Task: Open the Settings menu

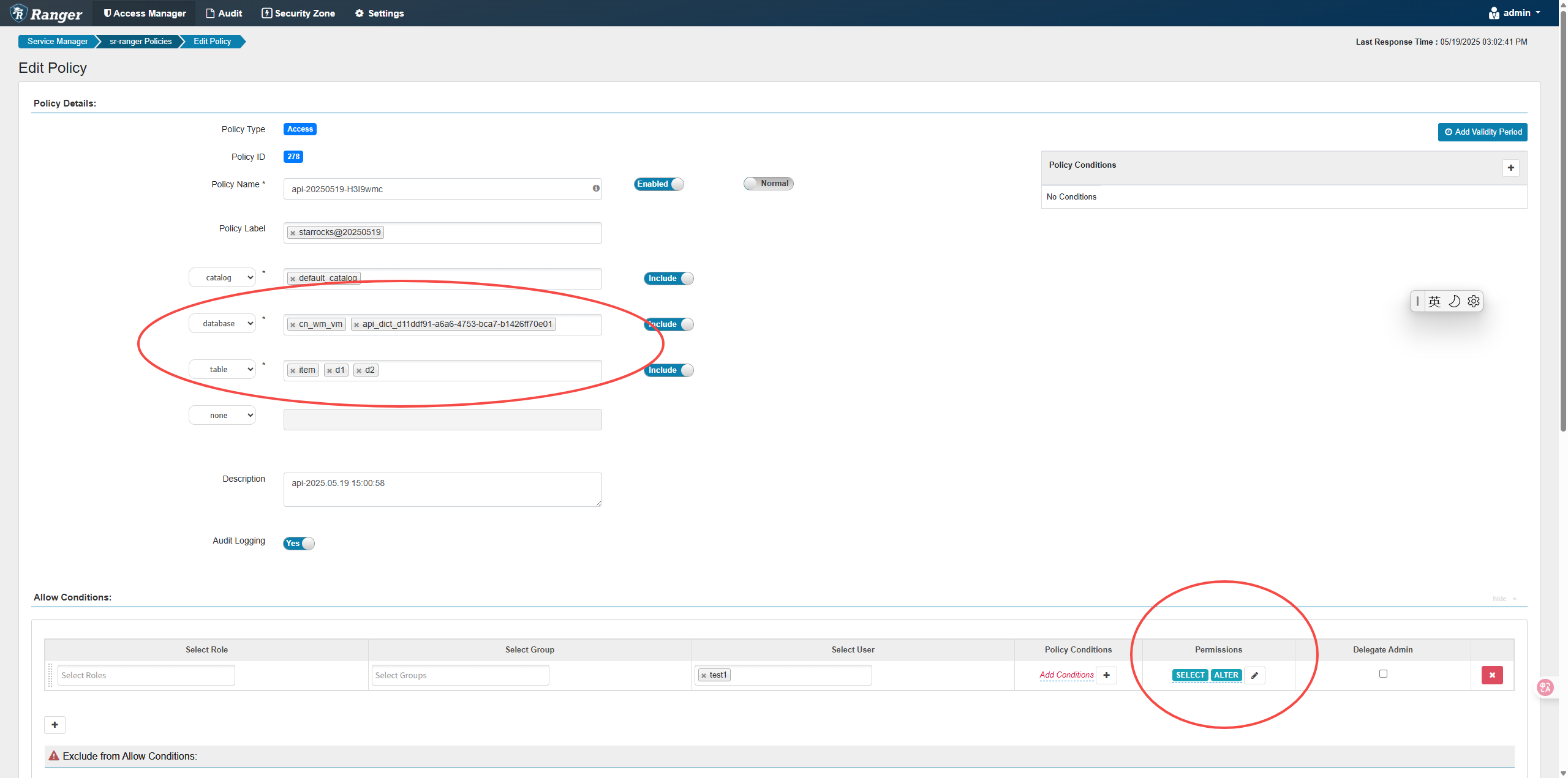Action: (x=379, y=13)
